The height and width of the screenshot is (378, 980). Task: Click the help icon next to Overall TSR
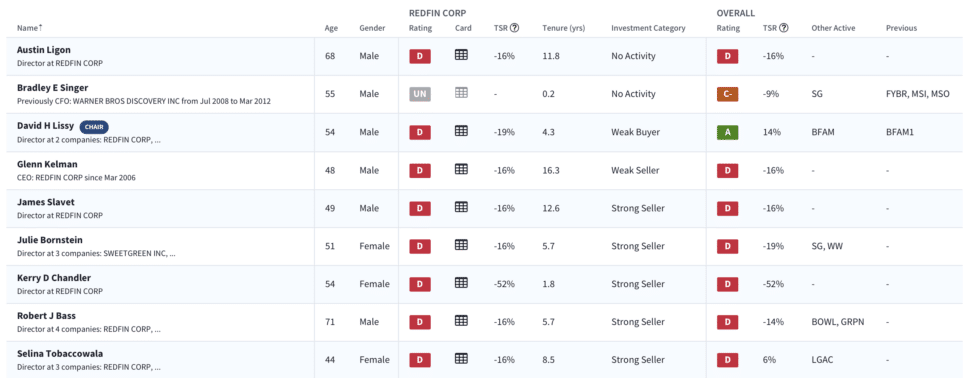pos(784,27)
